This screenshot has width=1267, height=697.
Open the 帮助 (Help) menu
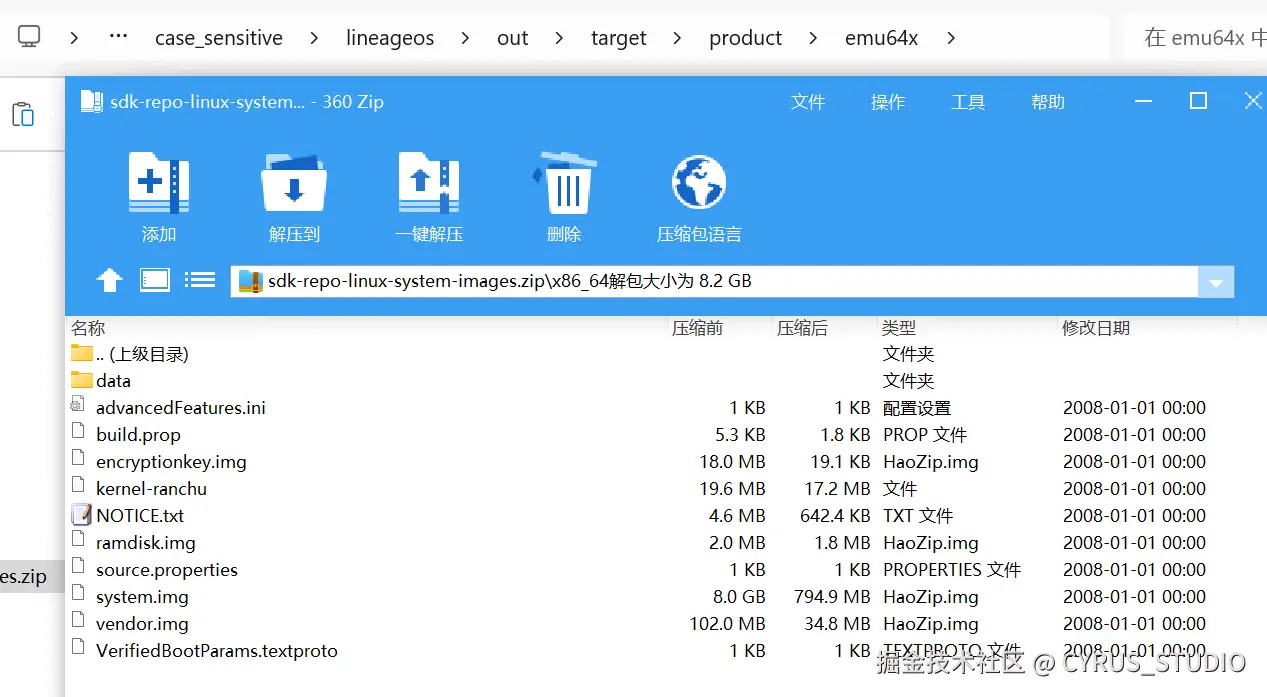click(1048, 102)
